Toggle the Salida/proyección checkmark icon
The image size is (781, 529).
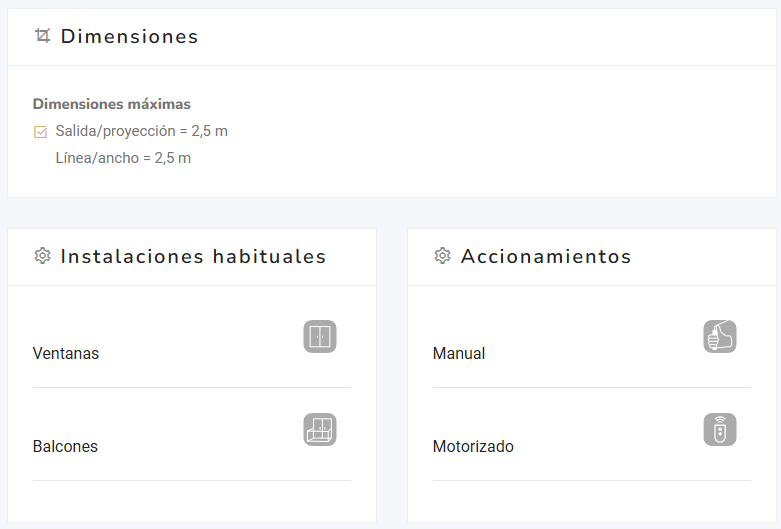click(41, 132)
